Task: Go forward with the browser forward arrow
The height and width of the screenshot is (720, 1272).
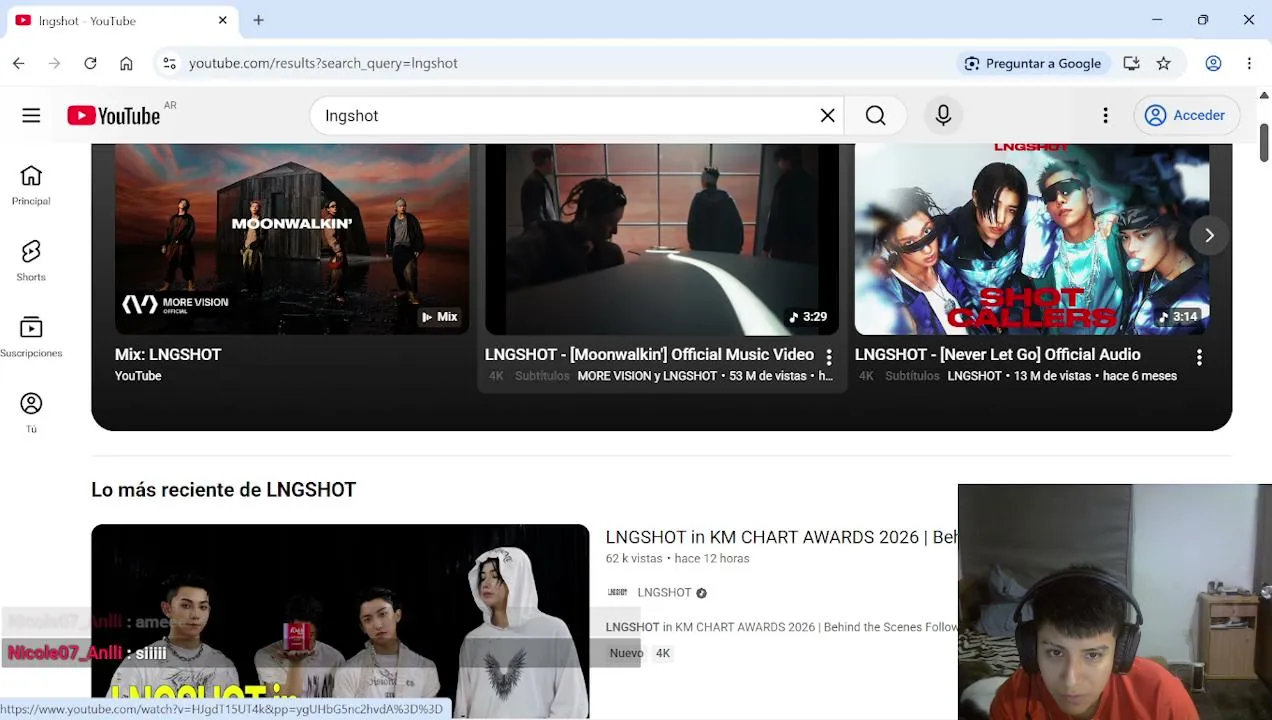Action: 54,63
